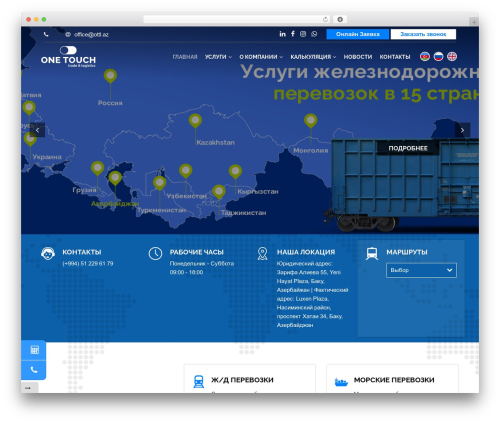
Task: Select the Кыргызстан map pin
Action: [x=235, y=172]
